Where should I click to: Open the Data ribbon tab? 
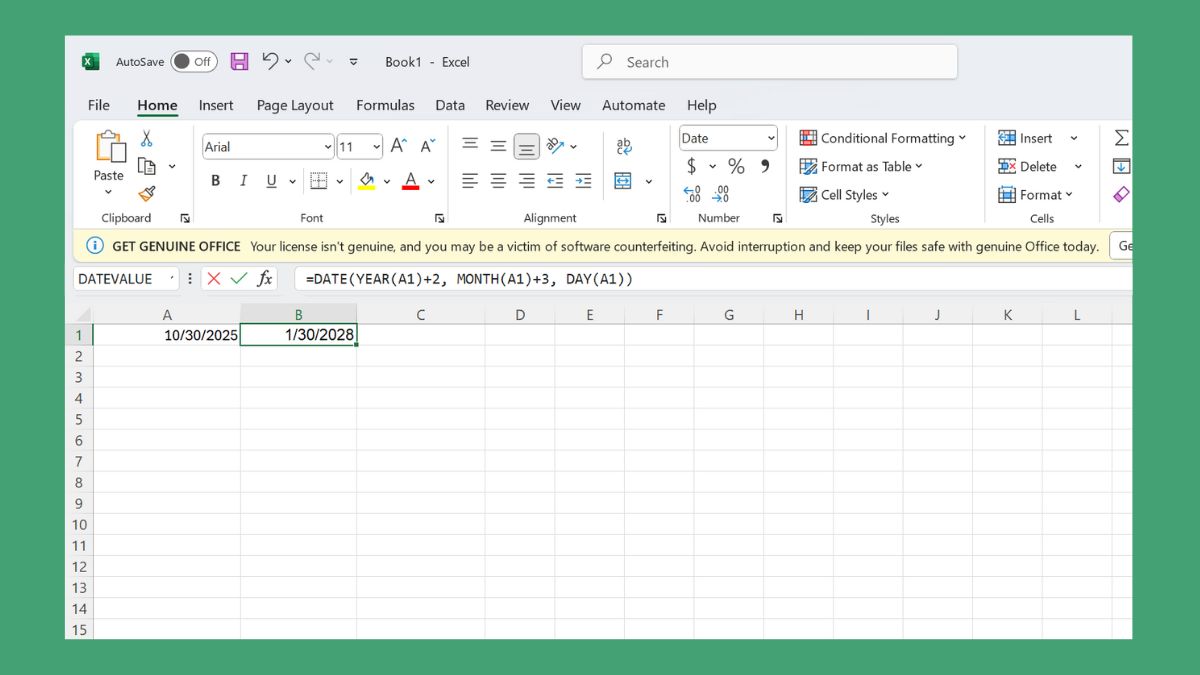[x=449, y=105]
